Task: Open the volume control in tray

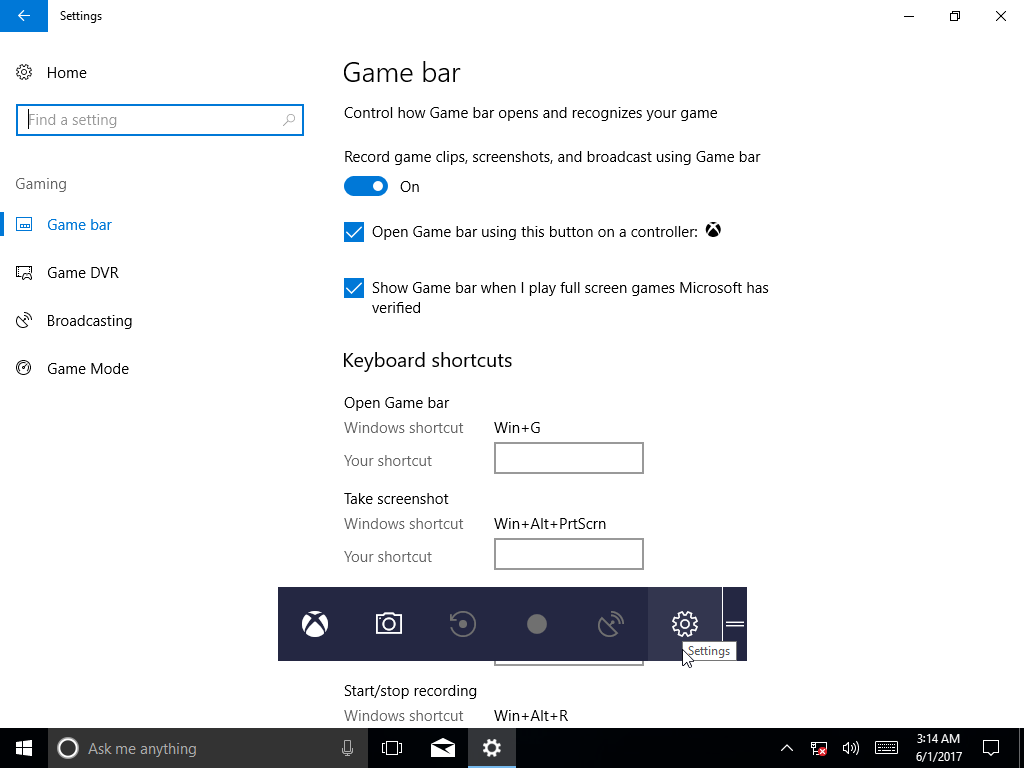Action: pyautogui.click(x=850, y=748)
